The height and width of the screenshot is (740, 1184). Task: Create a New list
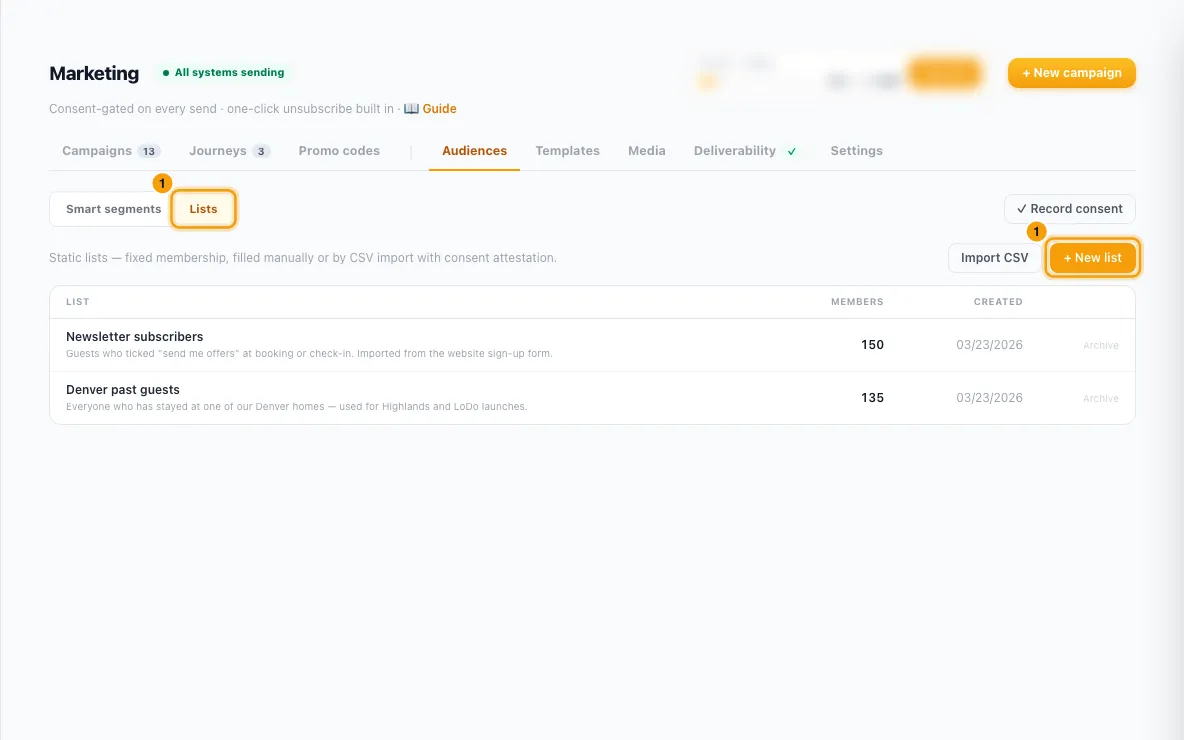1092,258
